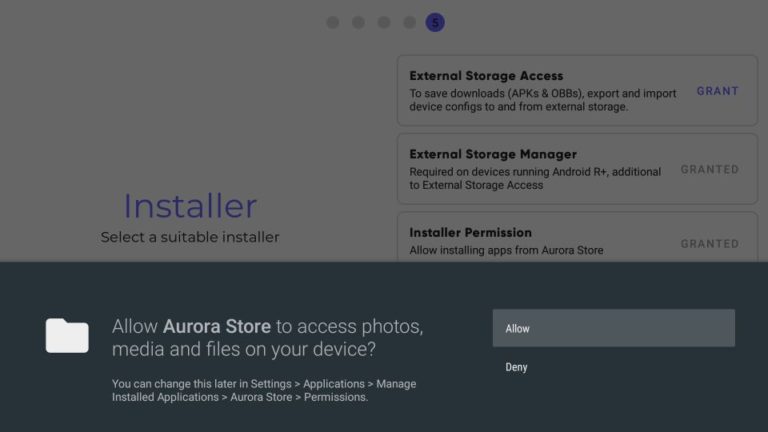Grant External Storage Access permission
This screenshot has height=432, width=768.
718,91
